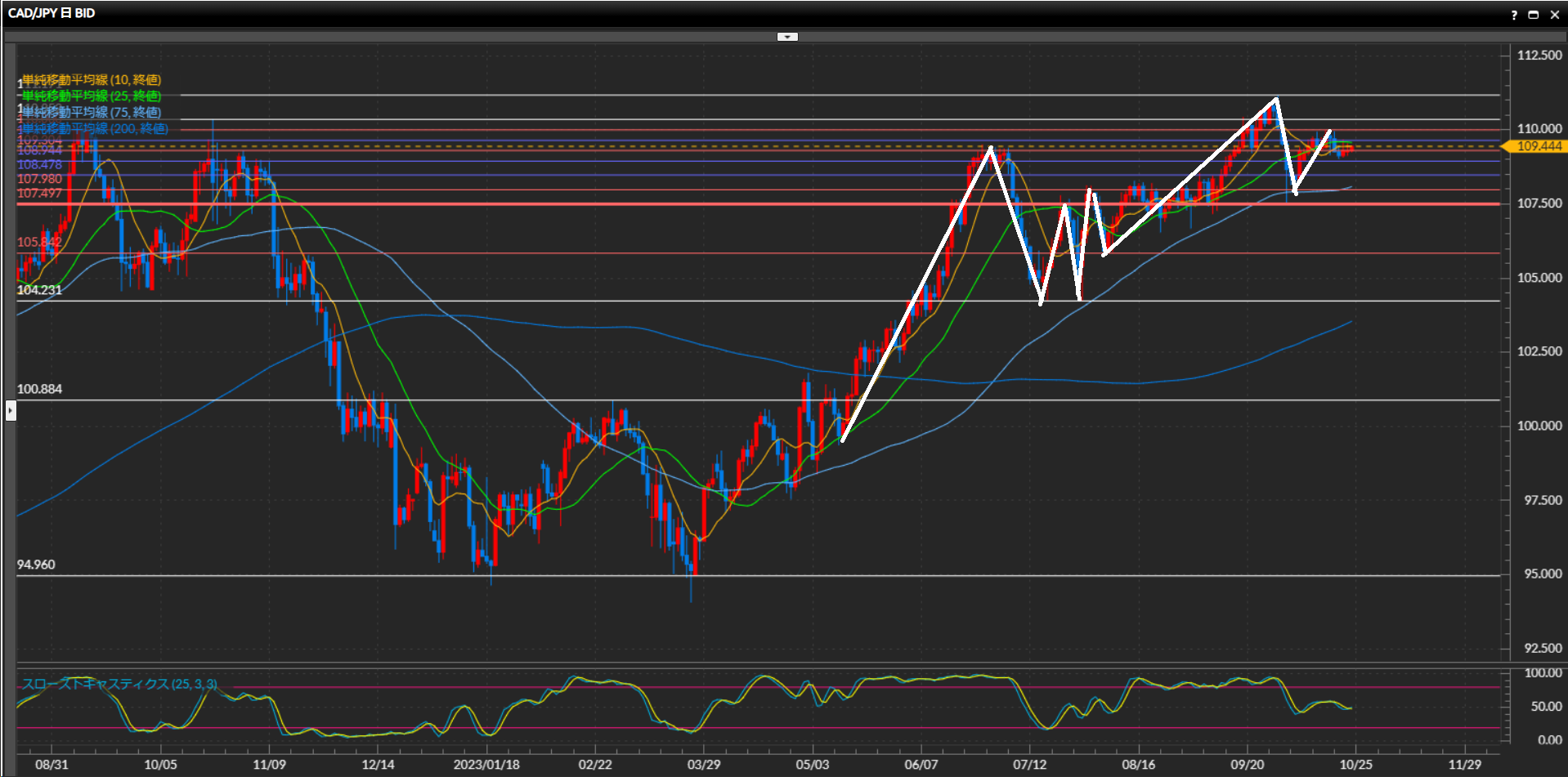Select the 25-period moving average label
The image size is (1568, 777).
92,96
